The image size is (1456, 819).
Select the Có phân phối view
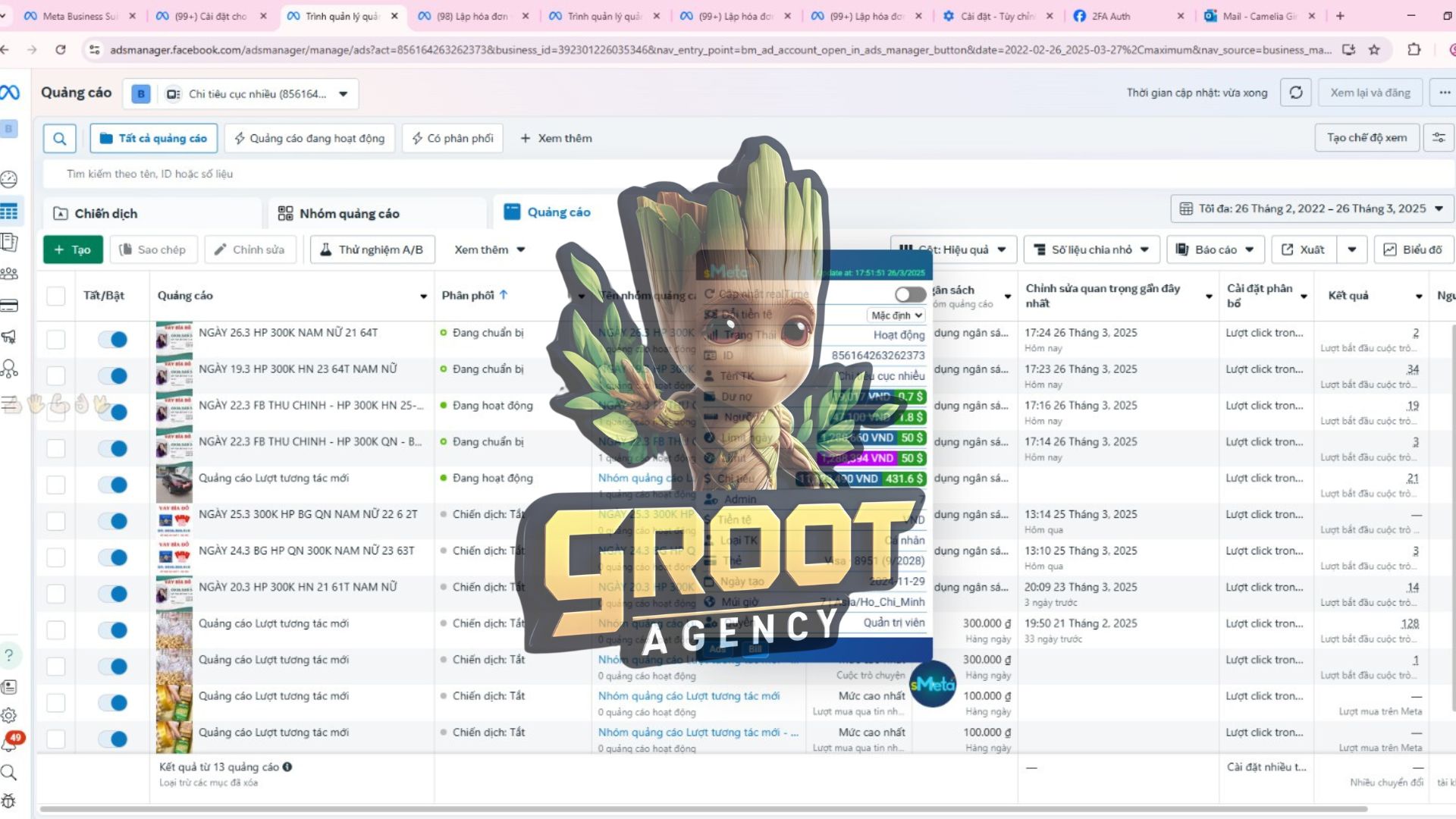tap(453, 138)
